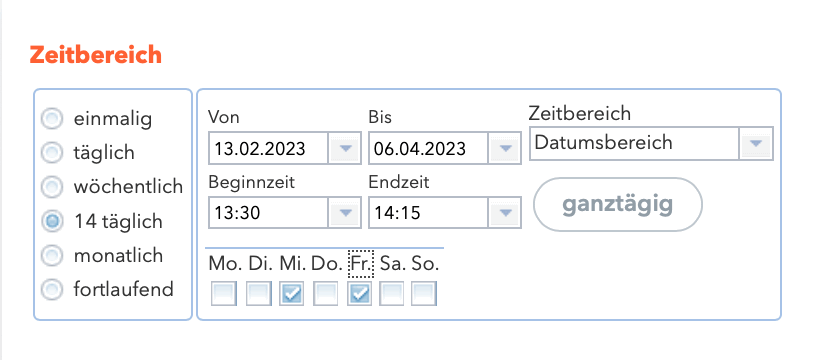Open the Beginnzeit time dropdown arrow
Viewport: 832px width, 360px height.
[345, 213]
